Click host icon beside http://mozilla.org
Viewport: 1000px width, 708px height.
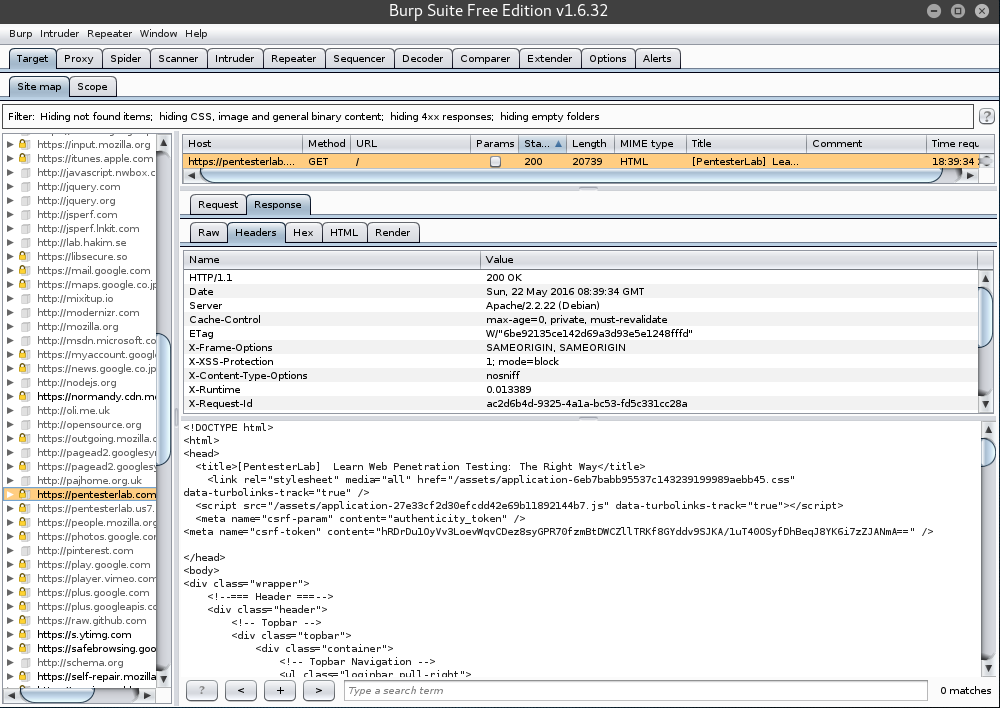[24, 327]
